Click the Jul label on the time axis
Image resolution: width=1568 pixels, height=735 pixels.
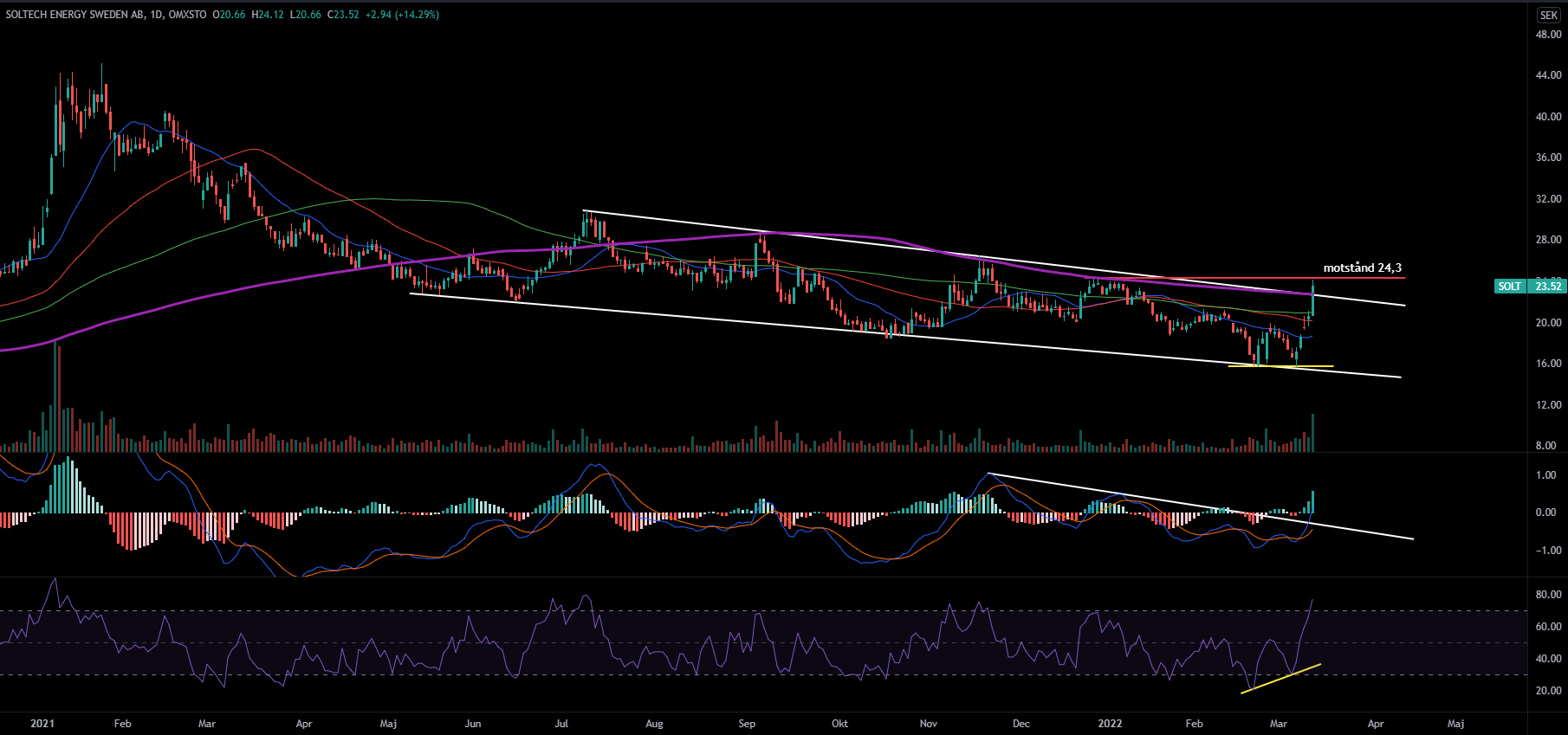pyautogui.click(x=561, y=723)
